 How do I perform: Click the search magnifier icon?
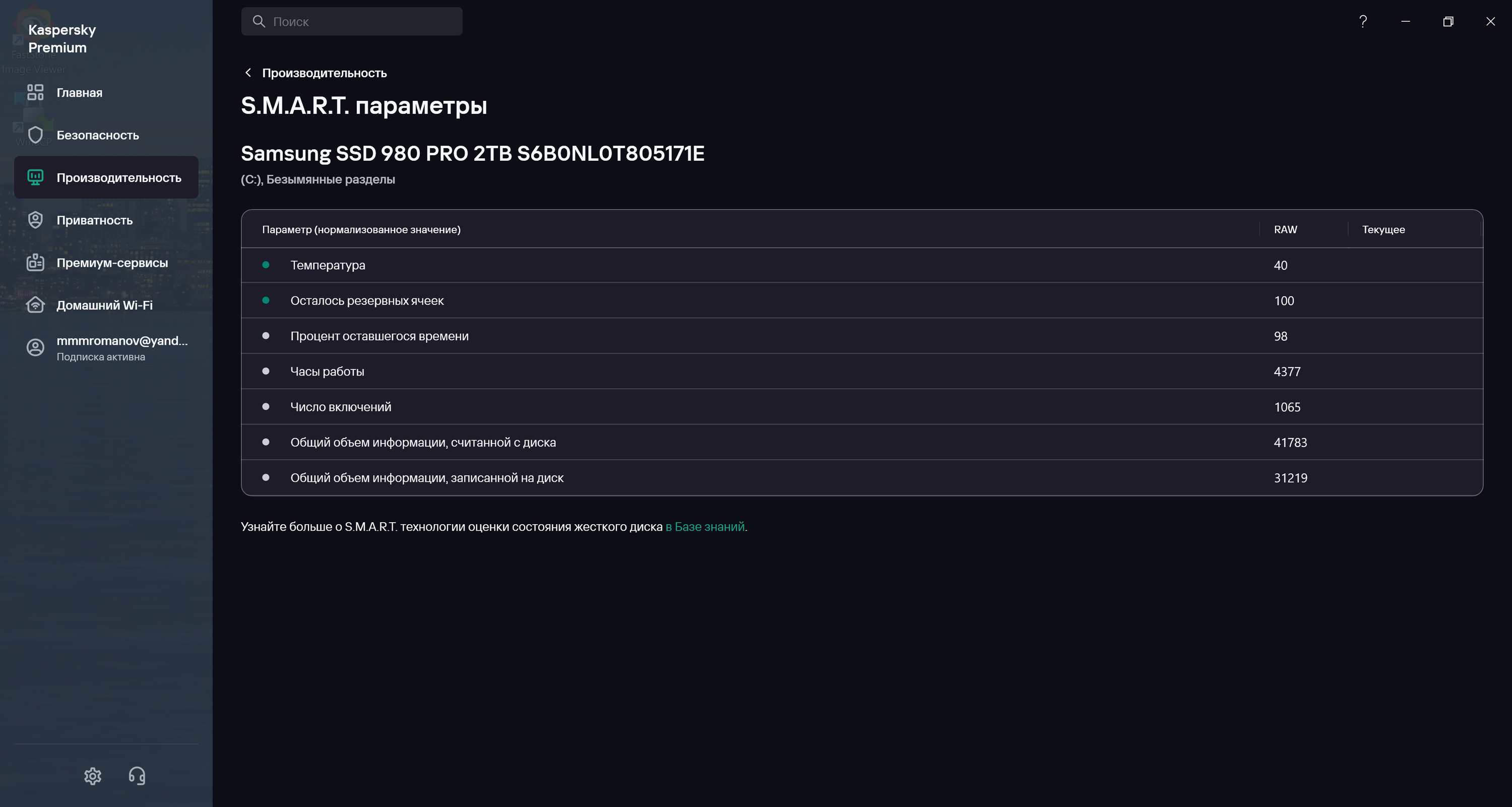[259, 22]
